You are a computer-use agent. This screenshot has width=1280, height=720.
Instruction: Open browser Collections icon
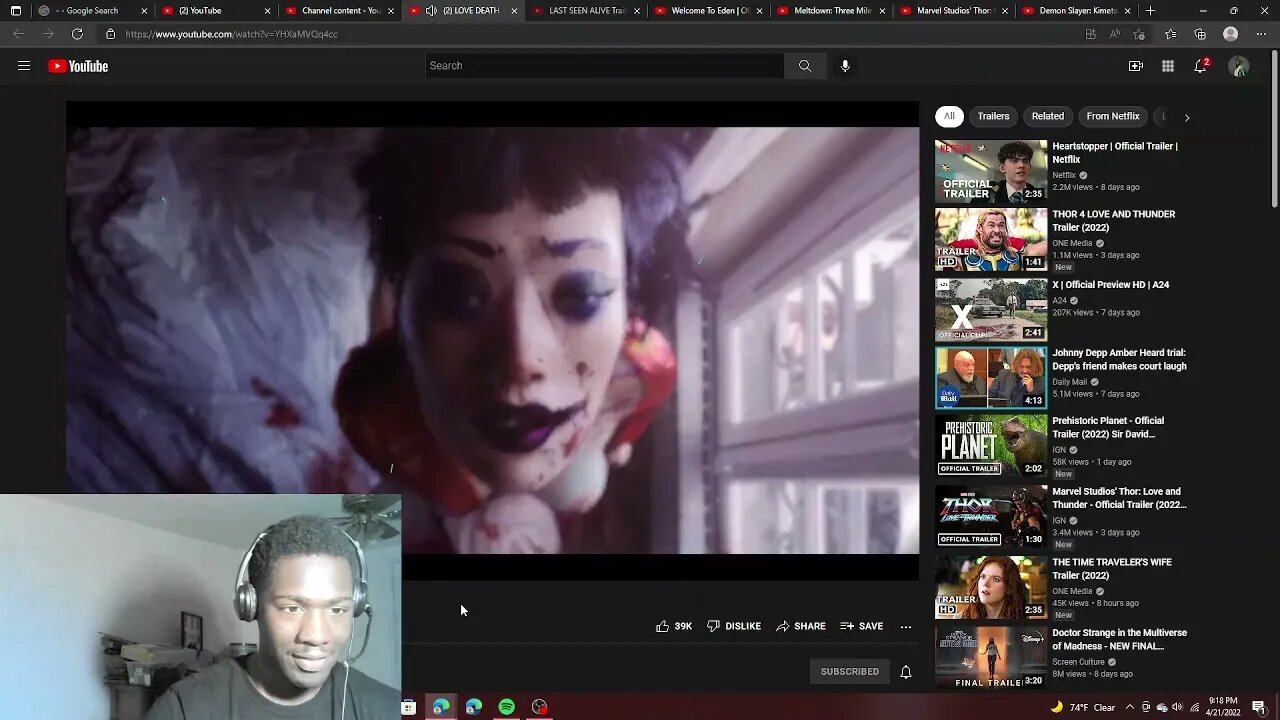[1200, 34]
